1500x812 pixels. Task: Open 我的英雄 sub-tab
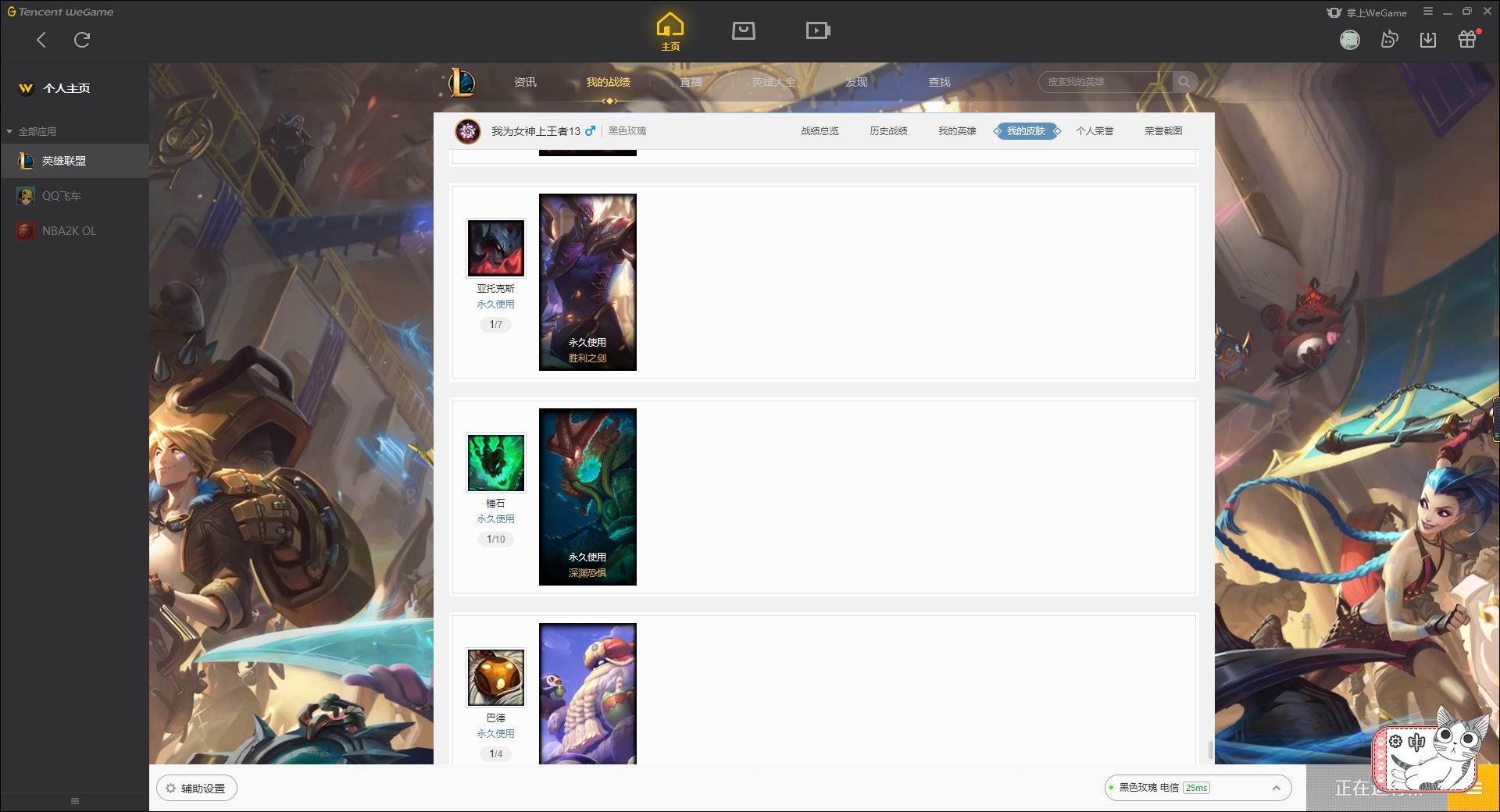(x=957, y=131)
